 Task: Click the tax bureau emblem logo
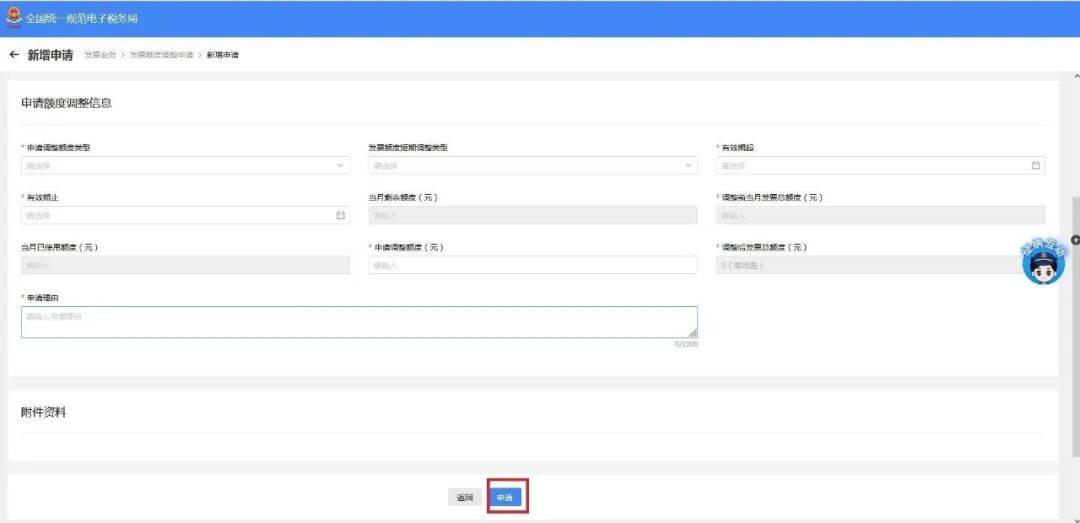coord(13,18)
